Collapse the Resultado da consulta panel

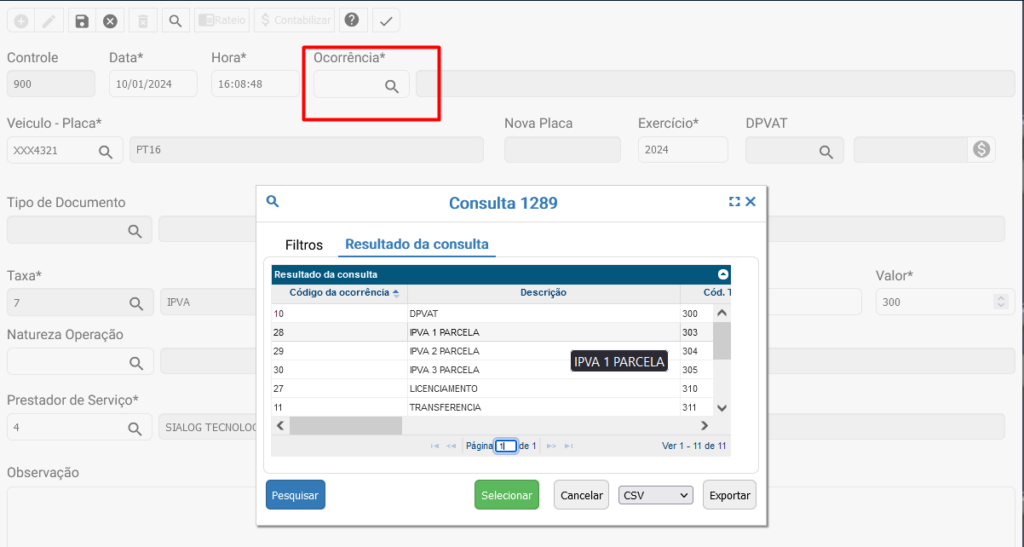click(x=723, y=274)
